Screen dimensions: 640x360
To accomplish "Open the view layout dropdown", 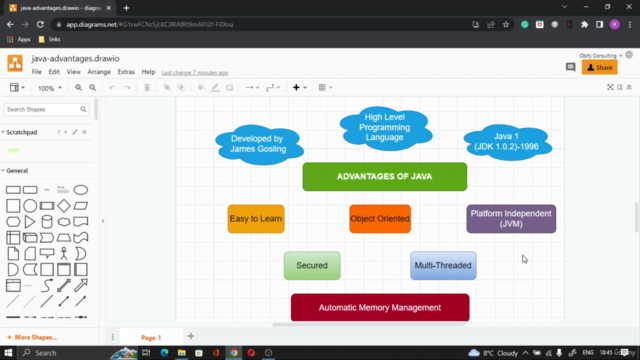I will tap(17, 87).
